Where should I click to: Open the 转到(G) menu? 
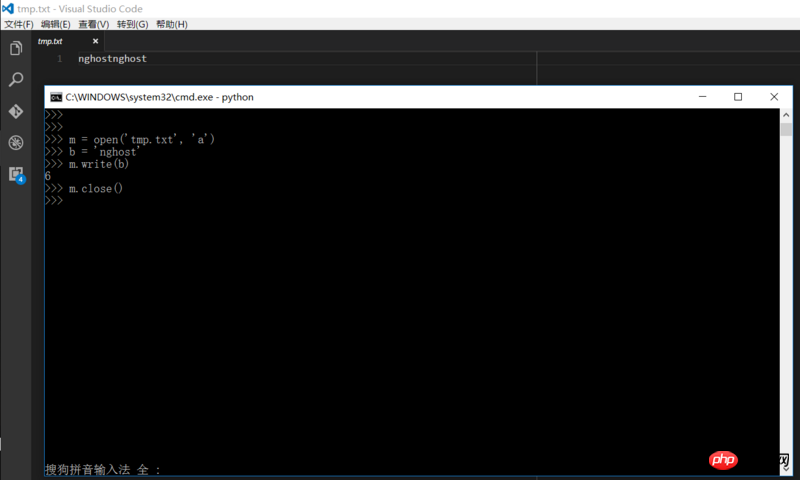click(x=132, y=24)
